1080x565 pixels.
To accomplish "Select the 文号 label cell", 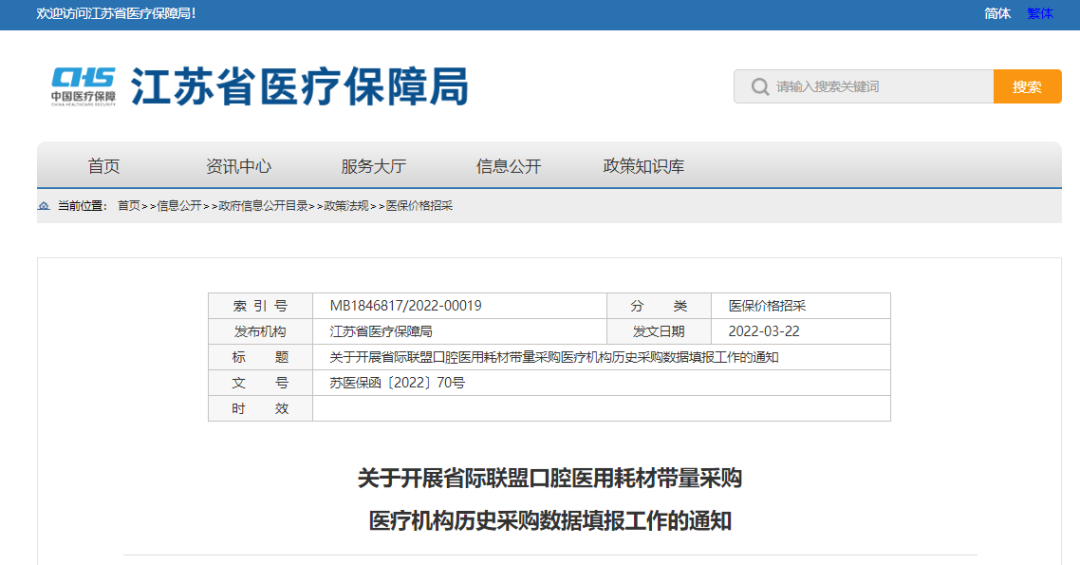I will (260, 382).
